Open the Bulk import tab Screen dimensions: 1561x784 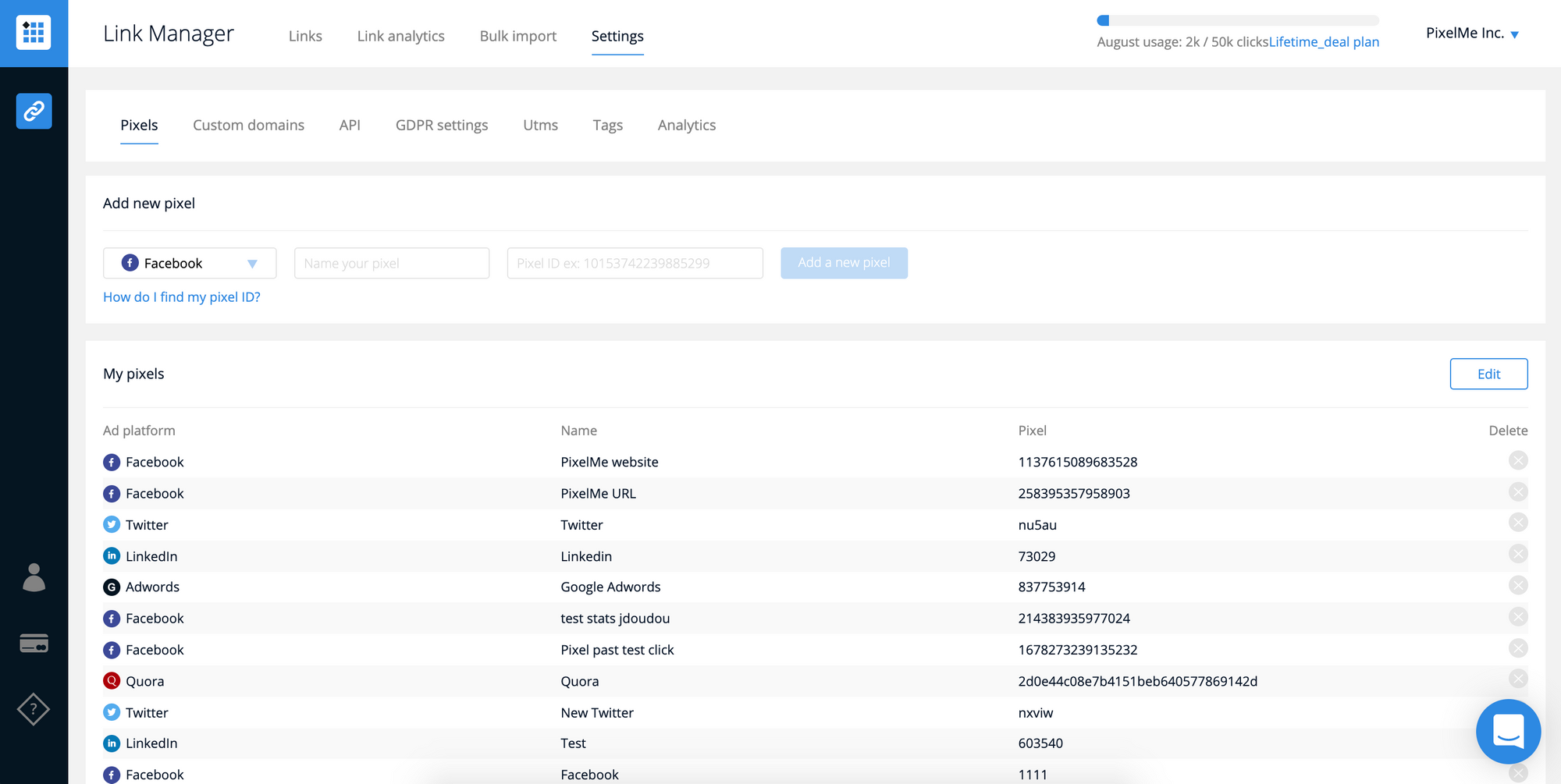click(x=518, y=36)
